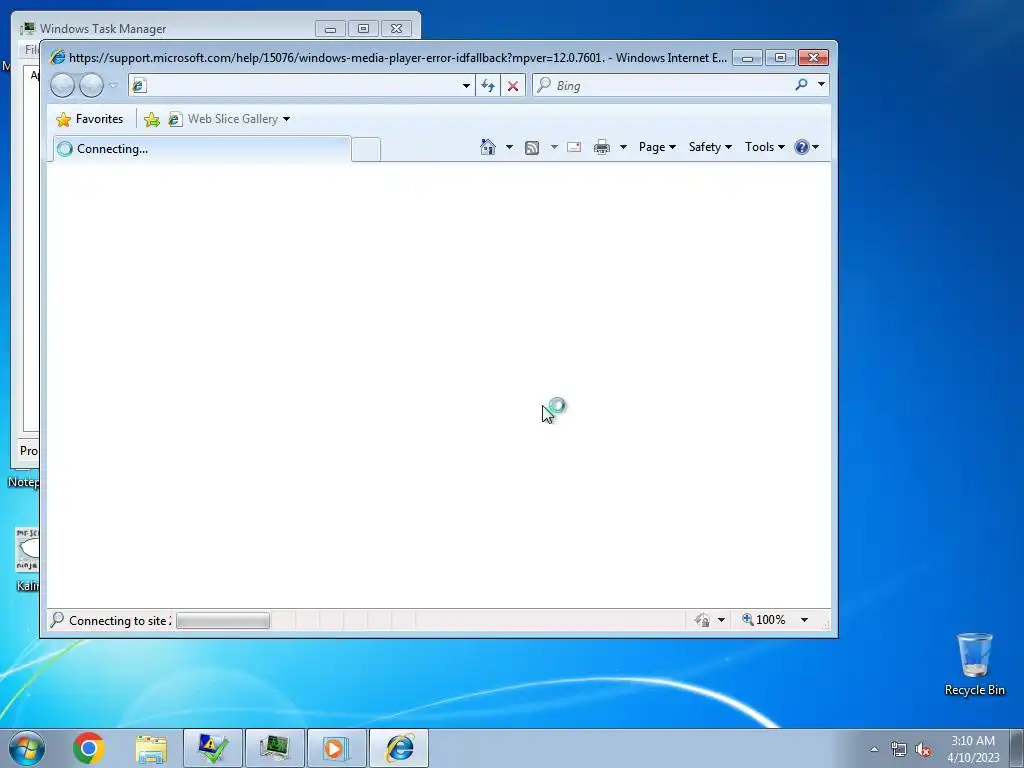
Task: Maximize the Windows Task Manager window
Action: point(364,29)
